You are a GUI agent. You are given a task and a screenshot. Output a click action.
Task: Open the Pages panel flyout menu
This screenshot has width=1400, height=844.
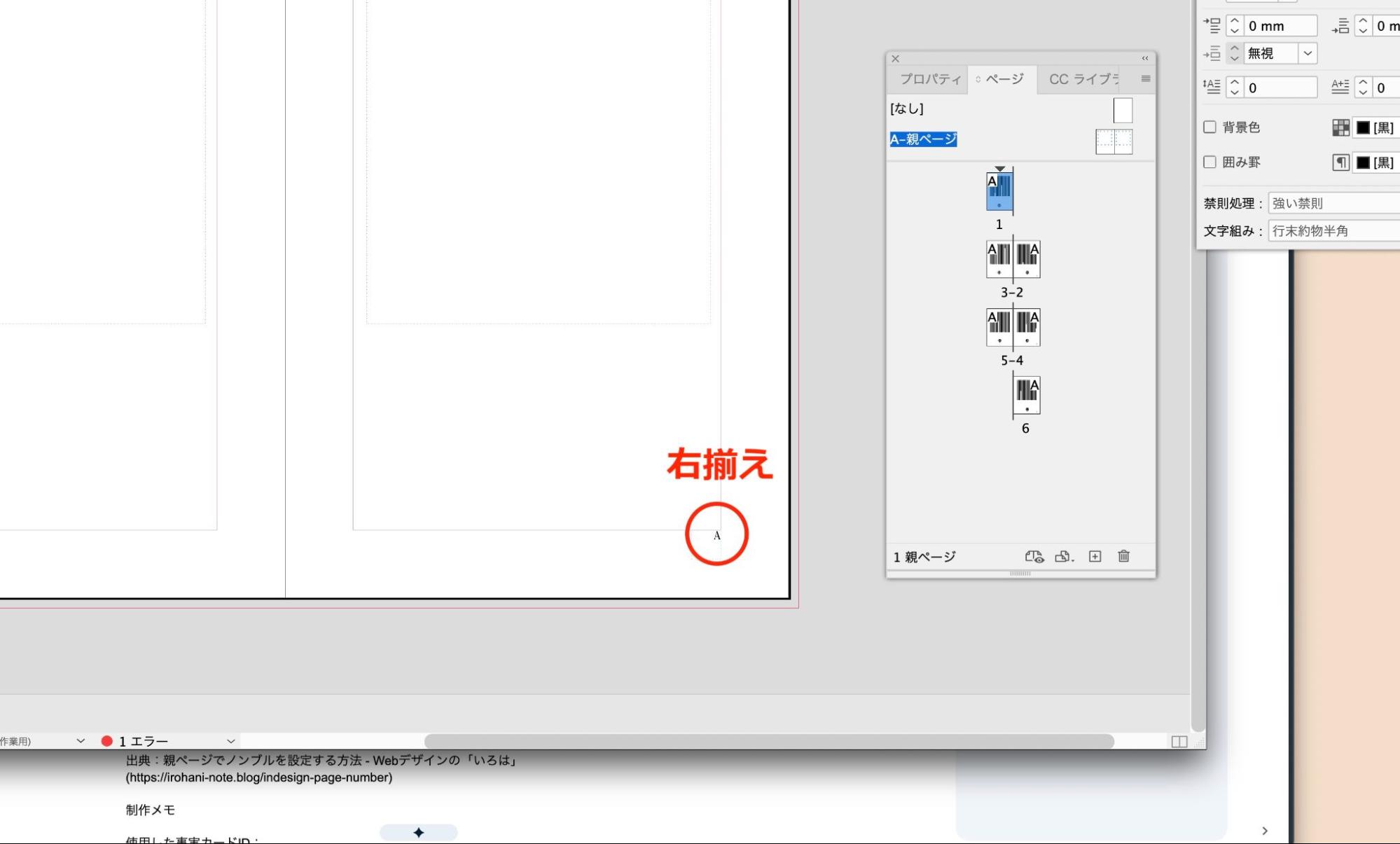click(x=1146, y=78)
